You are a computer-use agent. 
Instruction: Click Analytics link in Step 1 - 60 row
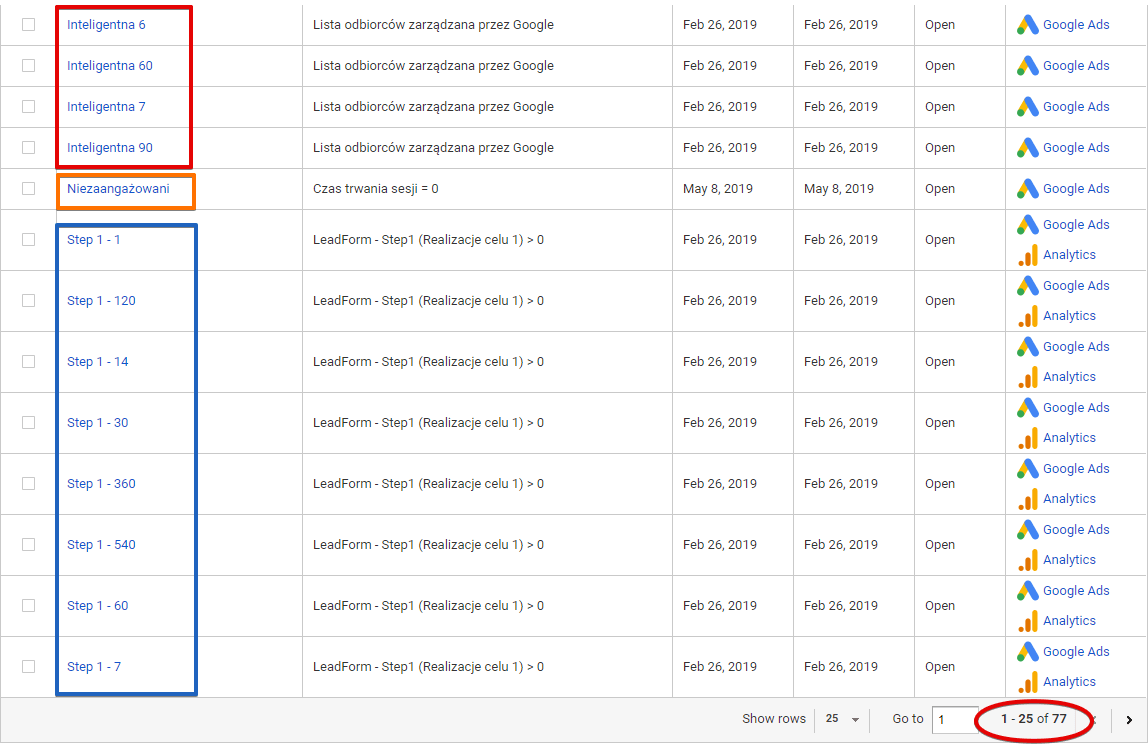[1069, 621]
